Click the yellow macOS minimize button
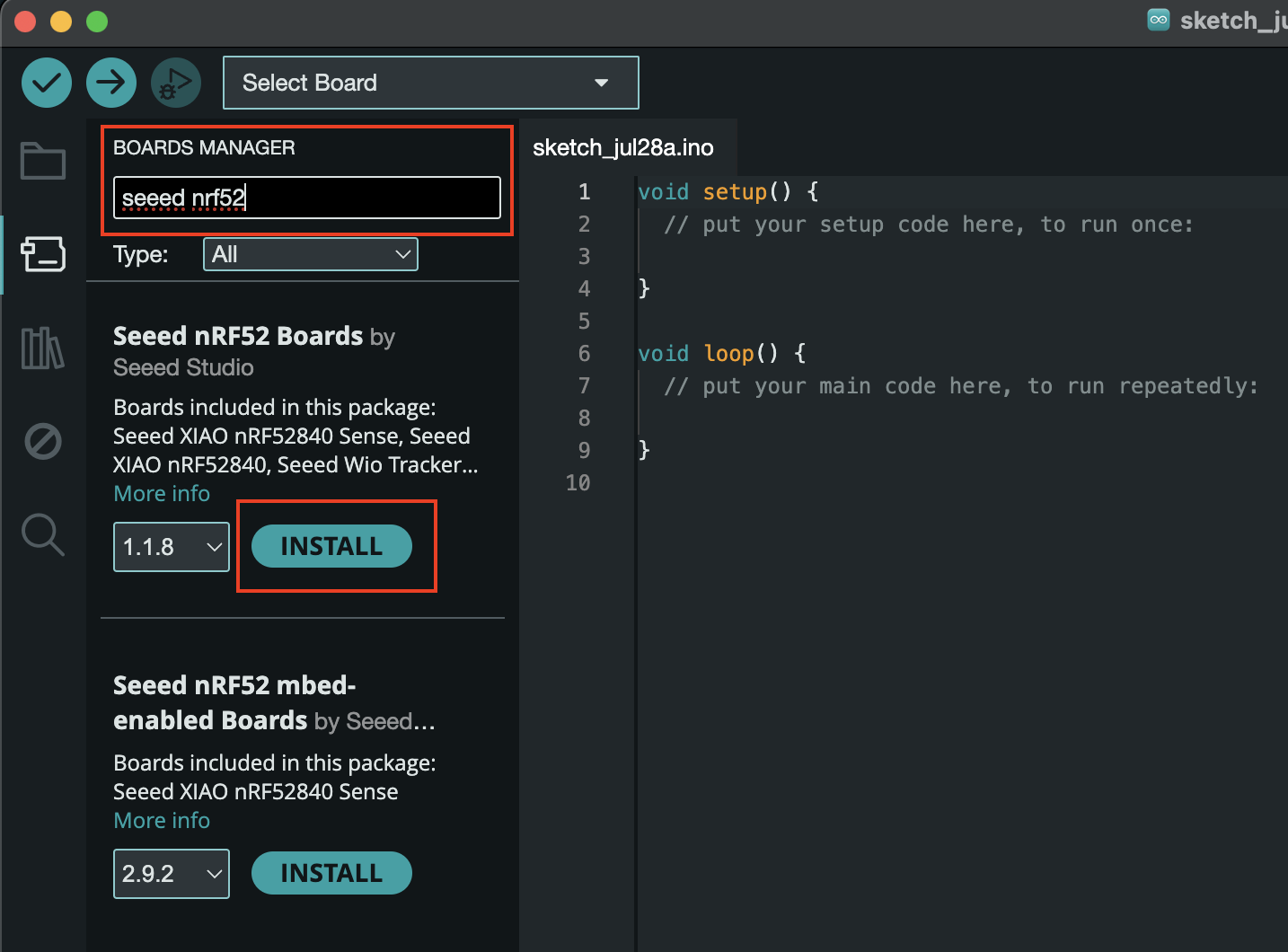The width and height of the screenshot is (1288, 952). [61, 22]
